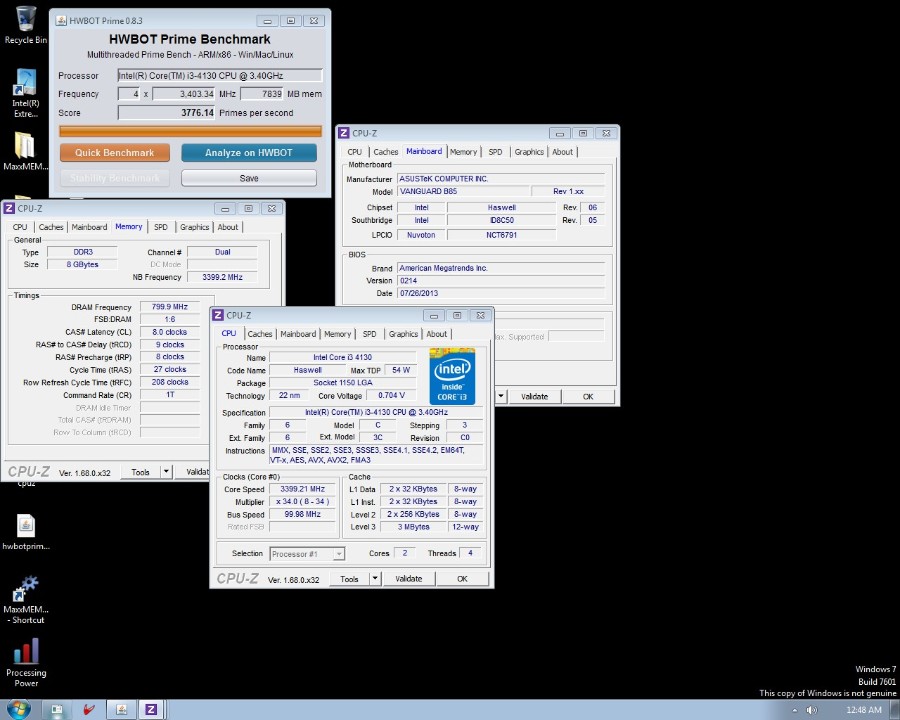
Task: Click the red bird taskbar icon
Action: (x=89, y=710)
